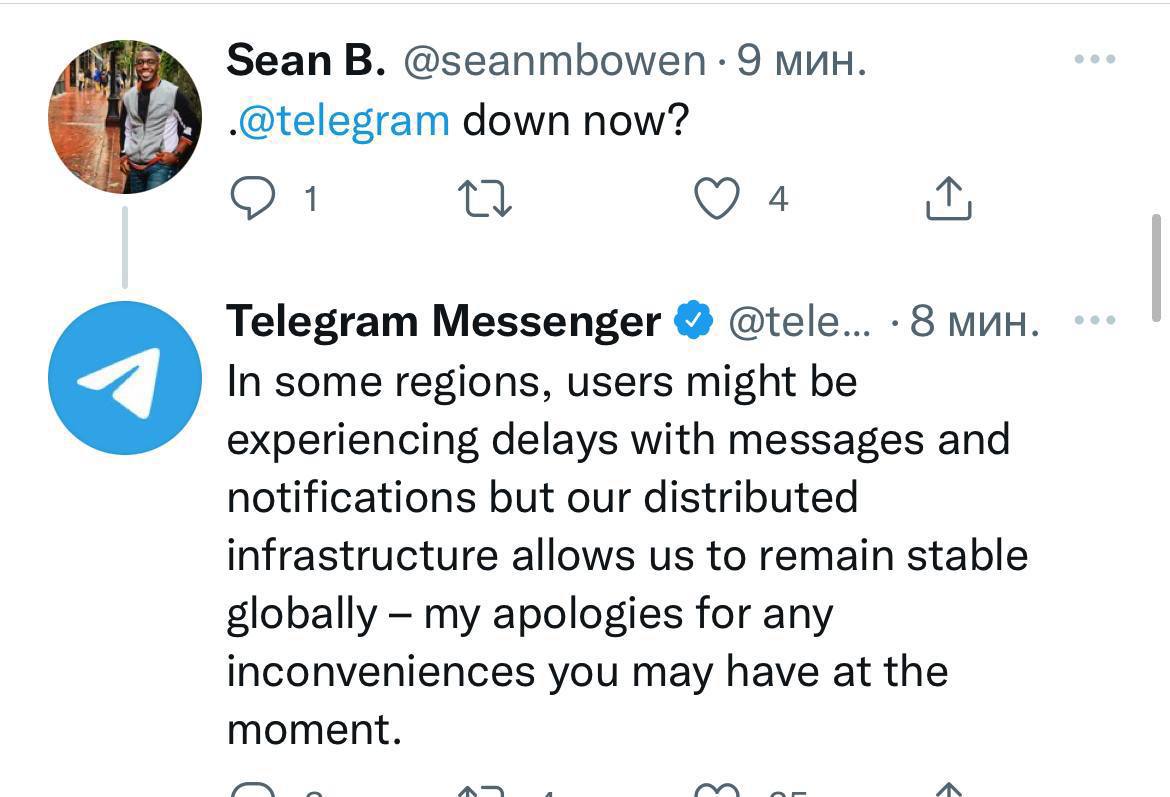Visit the @seanmbowen handle

coord(554,61)
